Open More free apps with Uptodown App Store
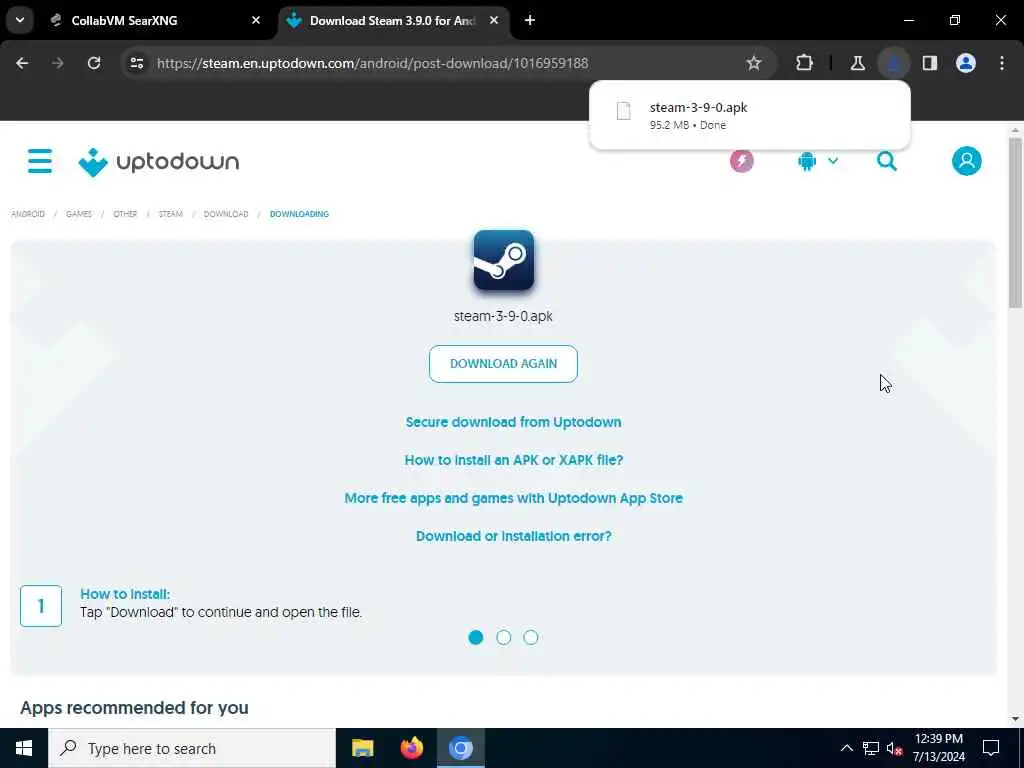The height and width of the screenshot is (768, 1024). [513, 498]
